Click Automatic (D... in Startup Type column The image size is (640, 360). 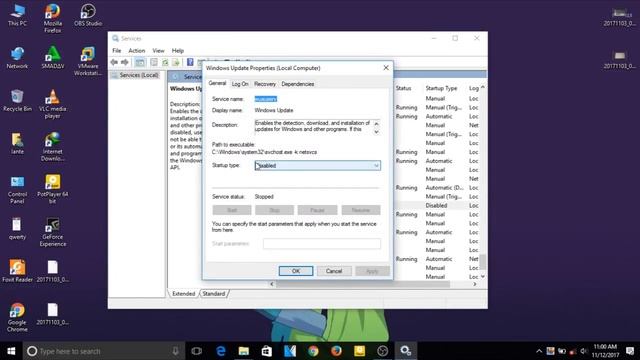tap(444, 188)
